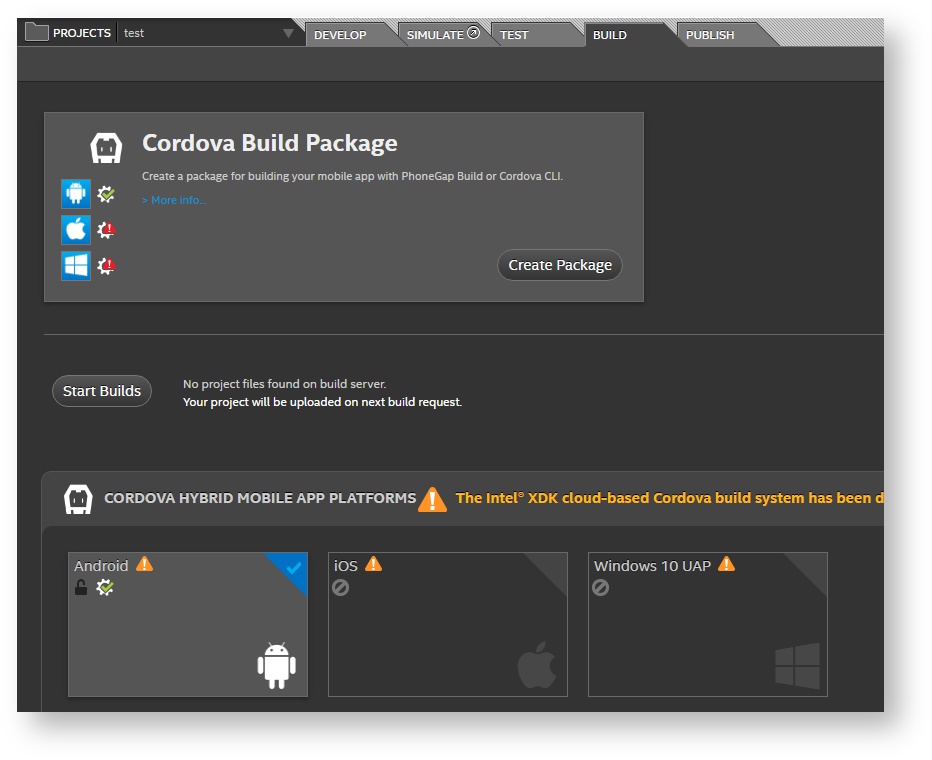
Task: Click the SIMULATE tab external launch icon
Action: click(x=473, y=33)
